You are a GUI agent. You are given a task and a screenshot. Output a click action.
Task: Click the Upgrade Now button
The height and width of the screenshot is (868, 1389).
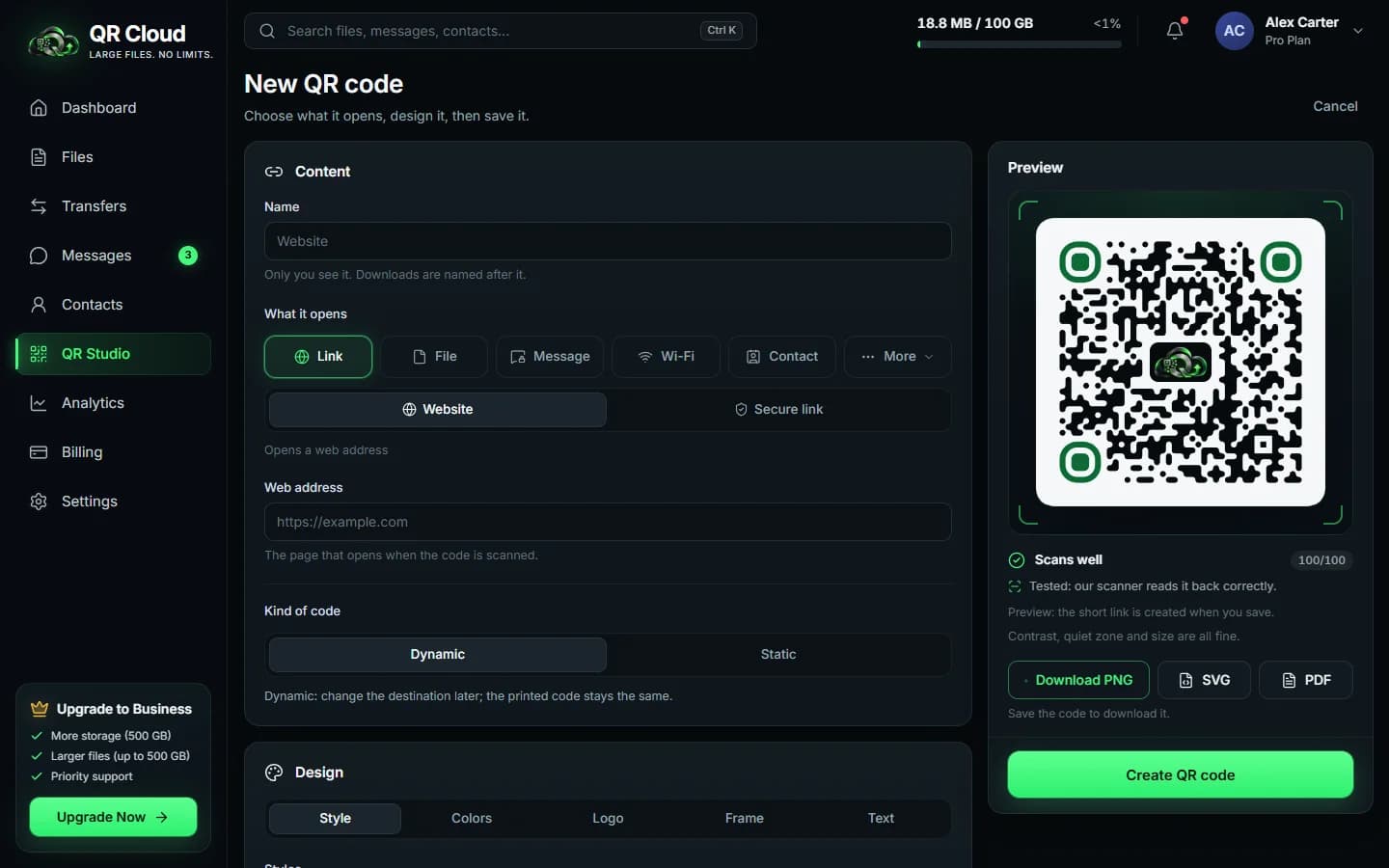click(x=113, y=817)
